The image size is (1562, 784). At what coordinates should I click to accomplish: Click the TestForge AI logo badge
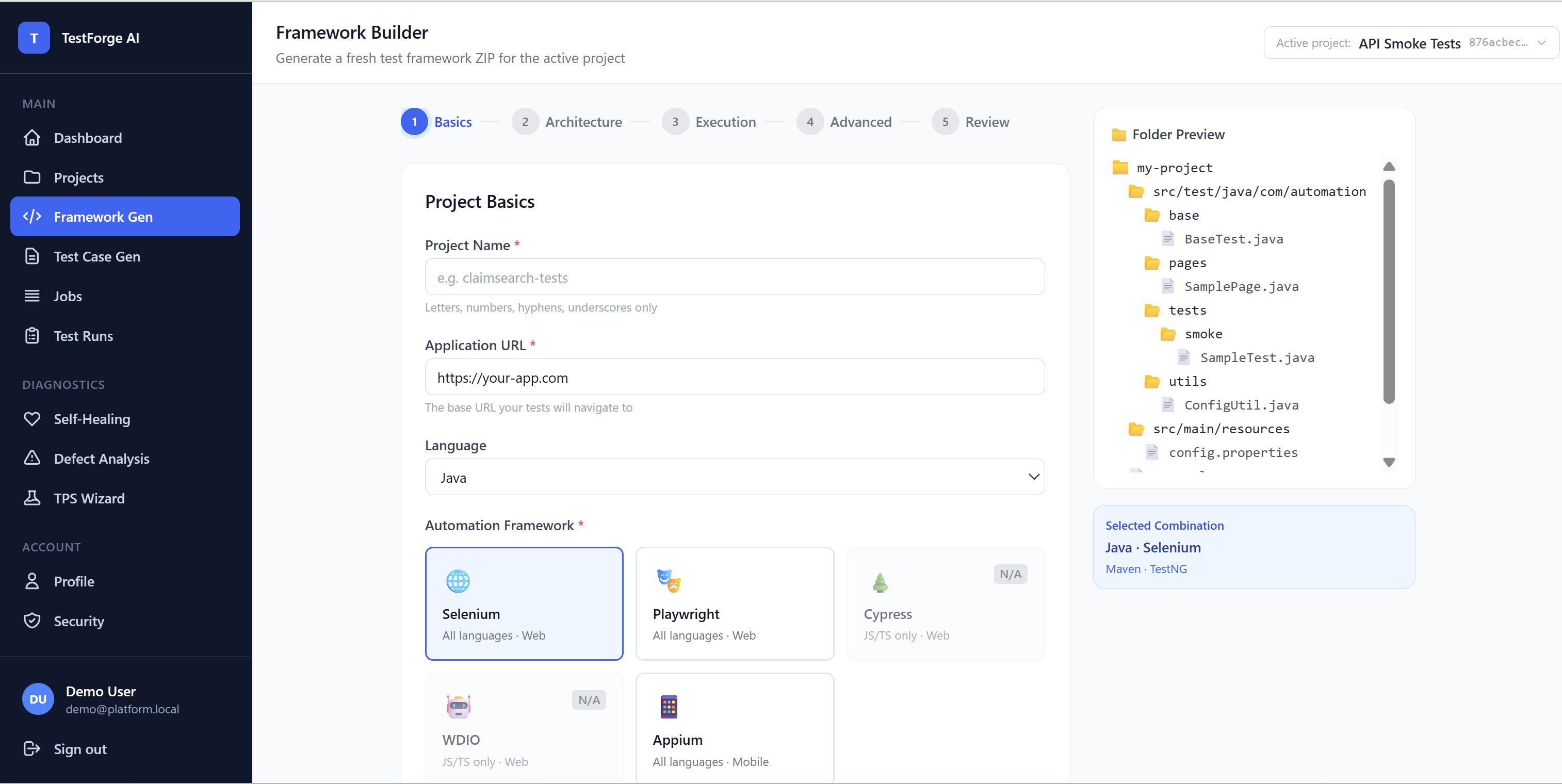coord(34,38)
